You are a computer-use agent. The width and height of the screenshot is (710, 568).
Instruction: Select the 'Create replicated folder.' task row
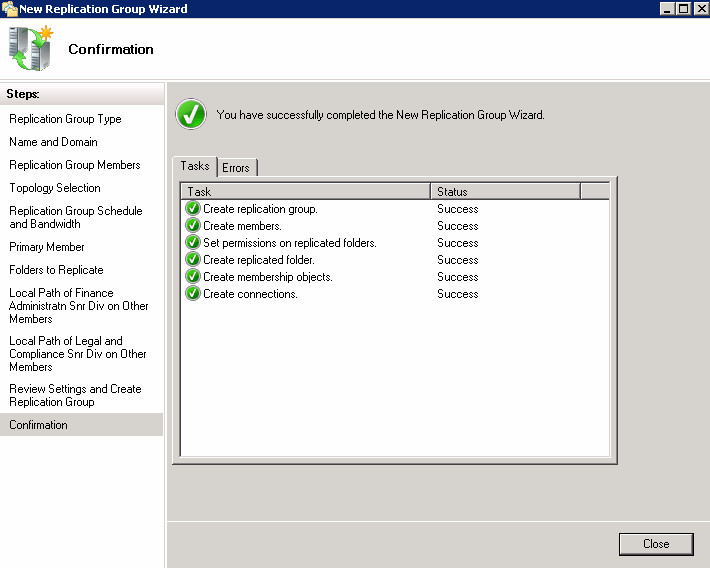(x=395, y=260)
